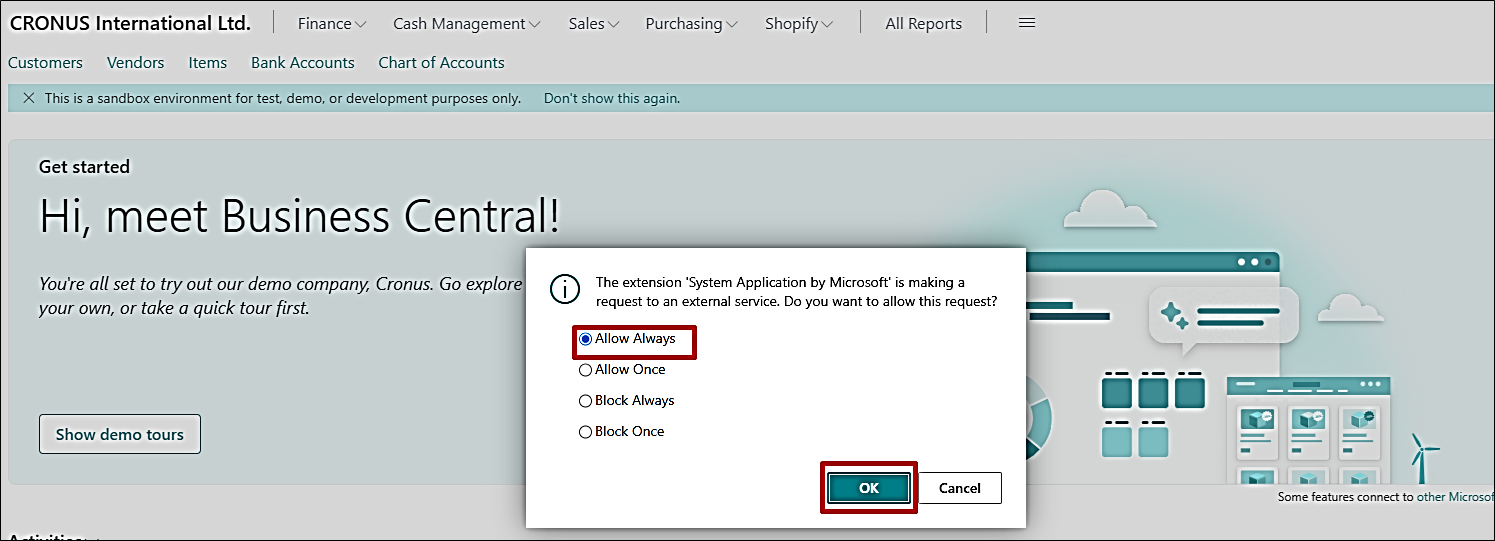1495x541 pixels.
Task: Open the Cash Management dropdown
Action: (x=466, y=24)
